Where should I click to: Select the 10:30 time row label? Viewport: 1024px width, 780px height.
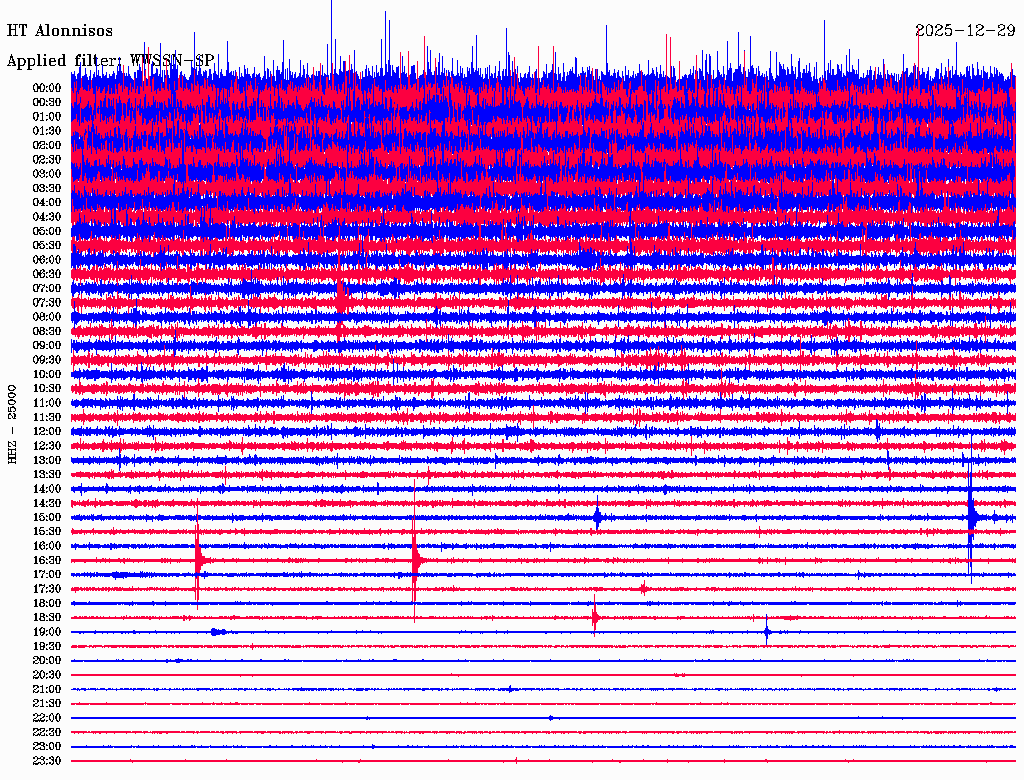pyautogui.click(x=47, y=389)
